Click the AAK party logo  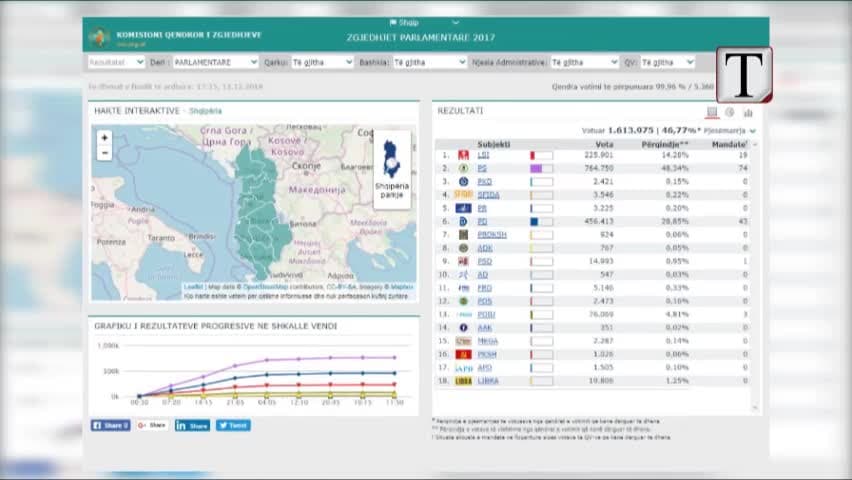tap(463, 328)
